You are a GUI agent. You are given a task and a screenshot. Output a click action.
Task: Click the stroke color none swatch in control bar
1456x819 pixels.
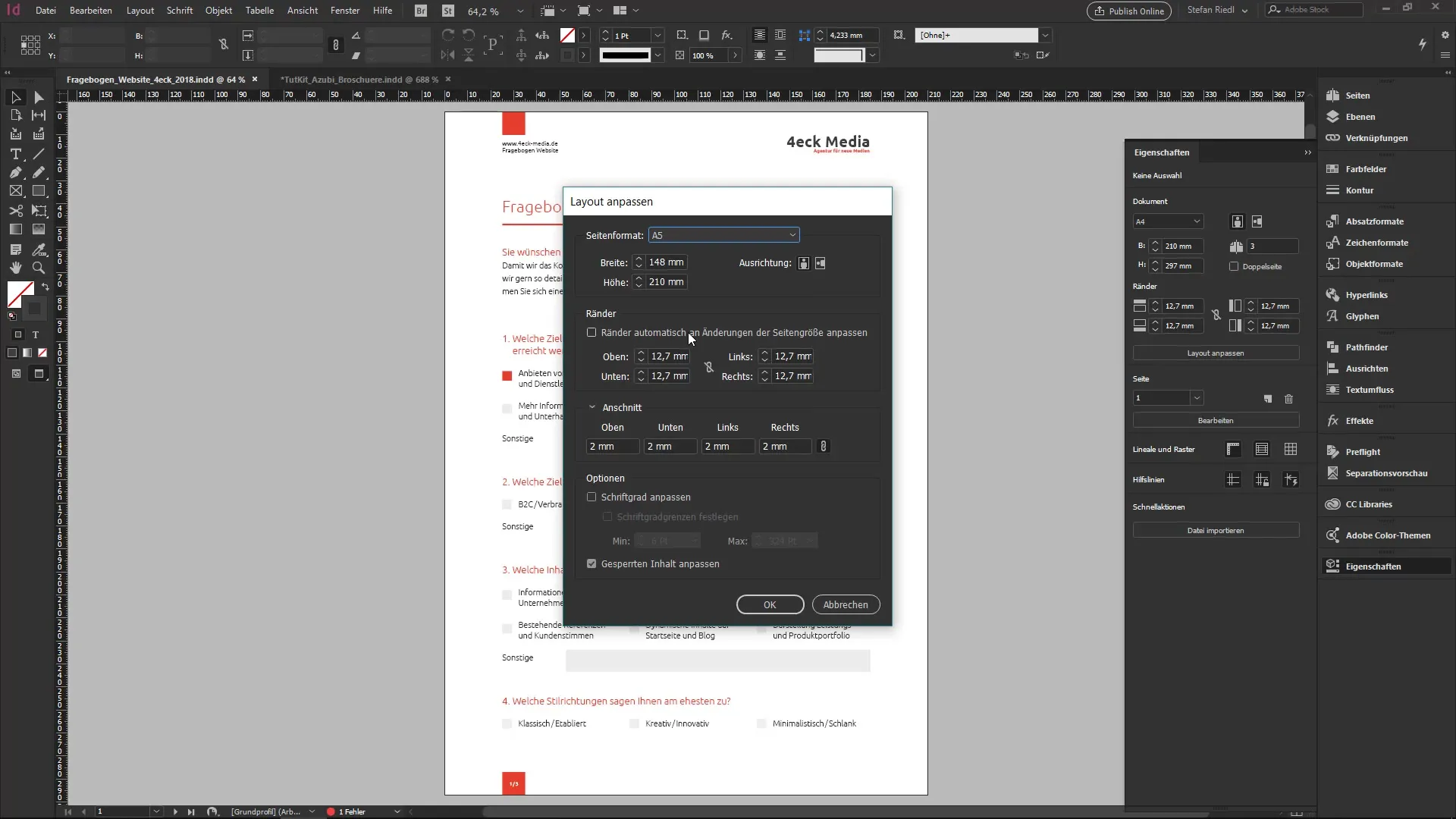coord(567,36)
